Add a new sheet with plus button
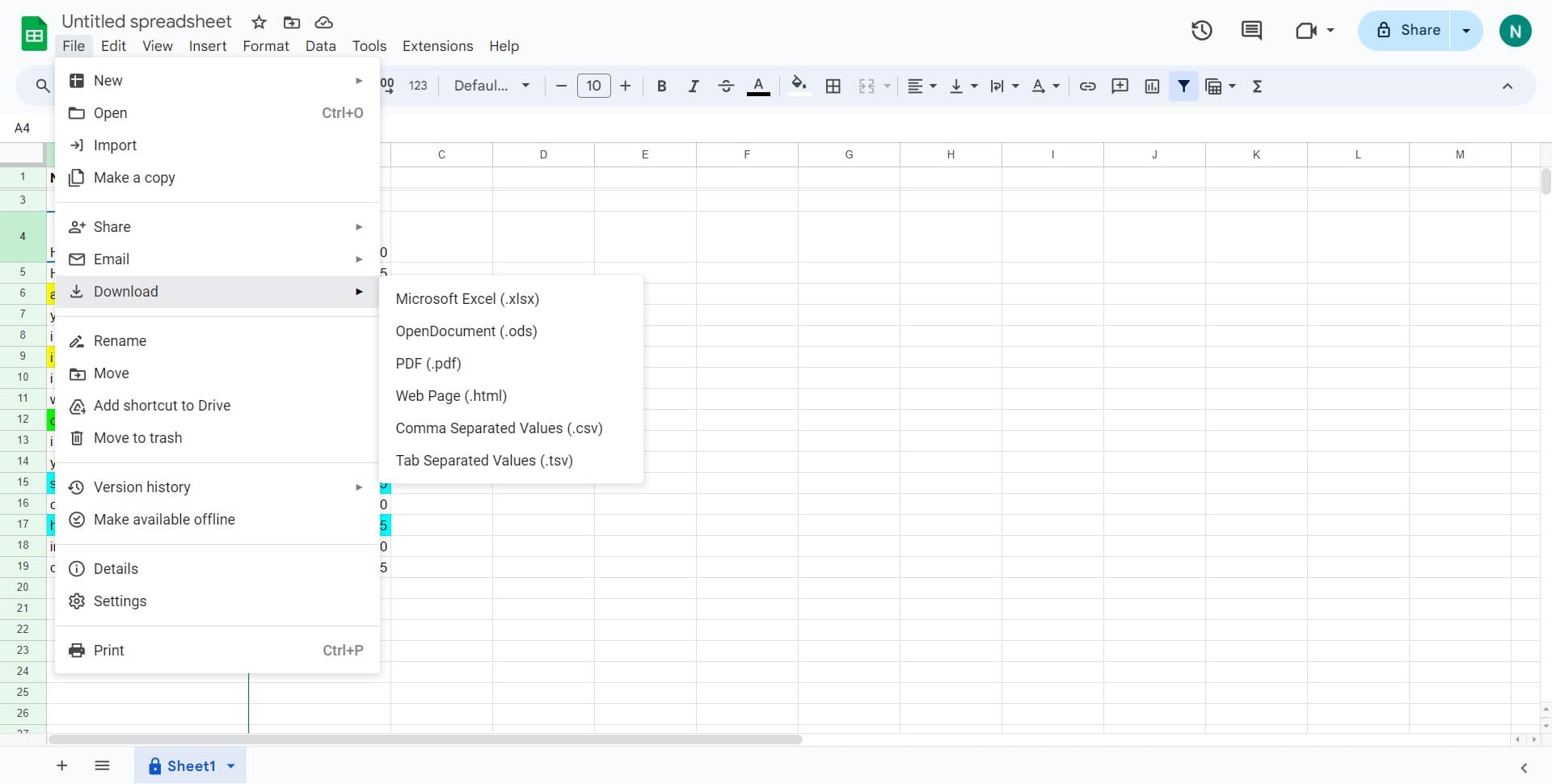Viewport: 1552px width, 784px height. 61,766
